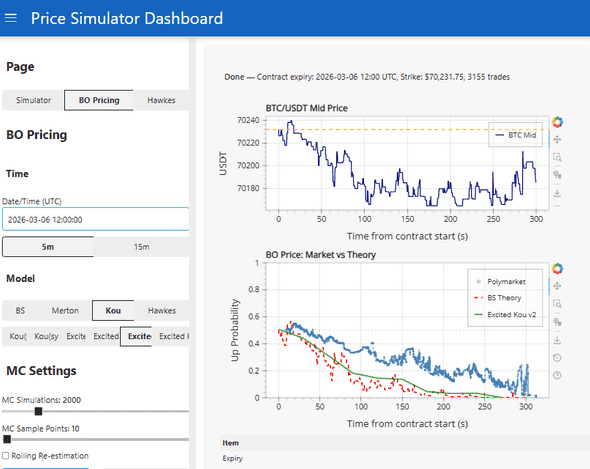
Task: Click the 'MC Sample Points: 10' label
Action: tap(41, 428)
